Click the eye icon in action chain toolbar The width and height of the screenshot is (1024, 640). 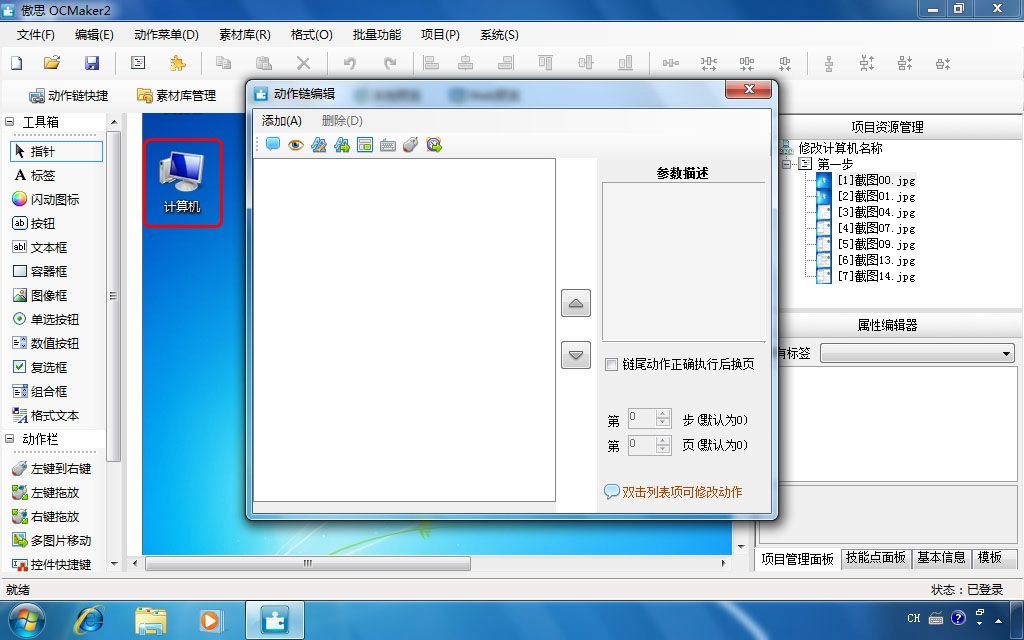click(x=296, y=145)
